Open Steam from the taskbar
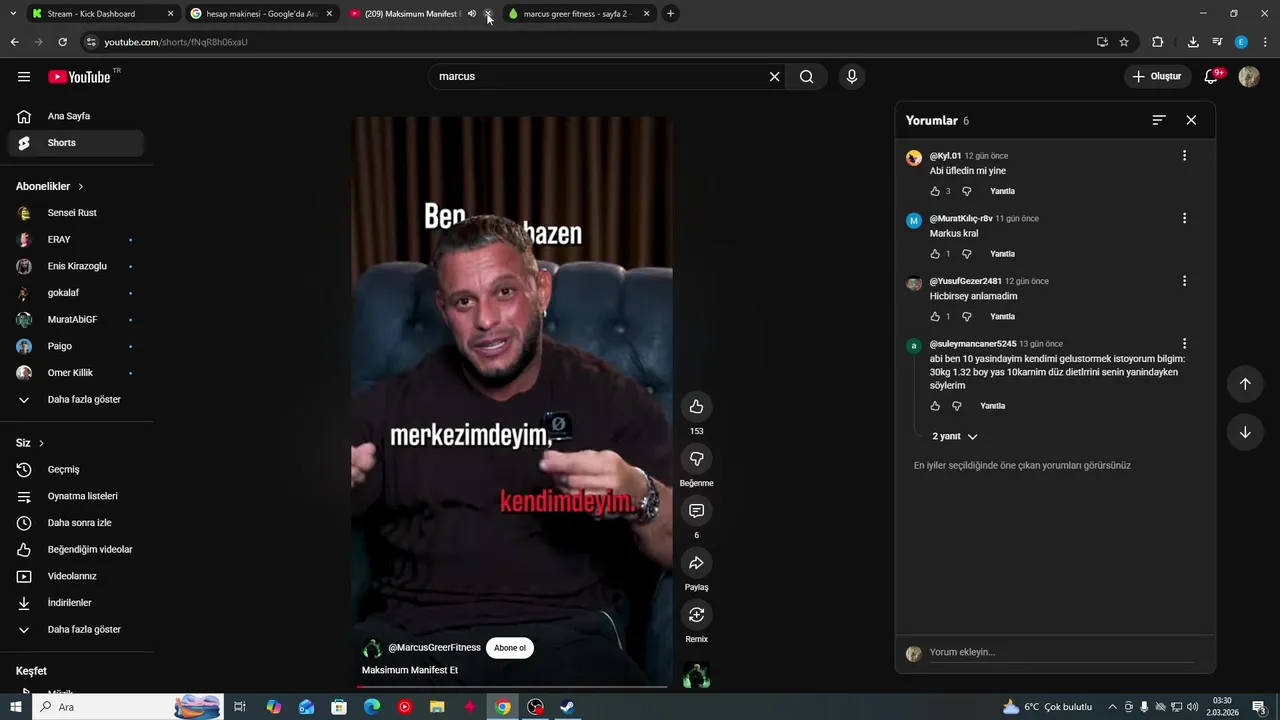This screenshot has width=1280, height=720. (x=567, y=707)
